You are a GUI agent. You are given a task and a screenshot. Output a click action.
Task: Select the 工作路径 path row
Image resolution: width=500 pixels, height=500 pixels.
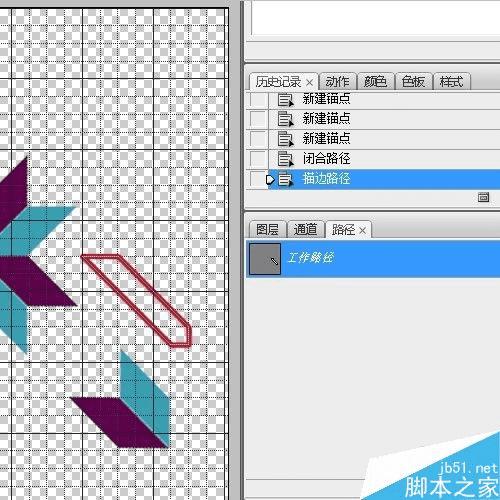click(x=373, y=258)
